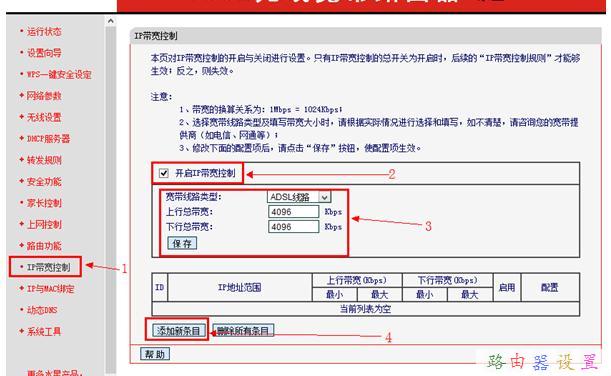
Task: Open 设置向导 menu item
Action: click(44, 53)
